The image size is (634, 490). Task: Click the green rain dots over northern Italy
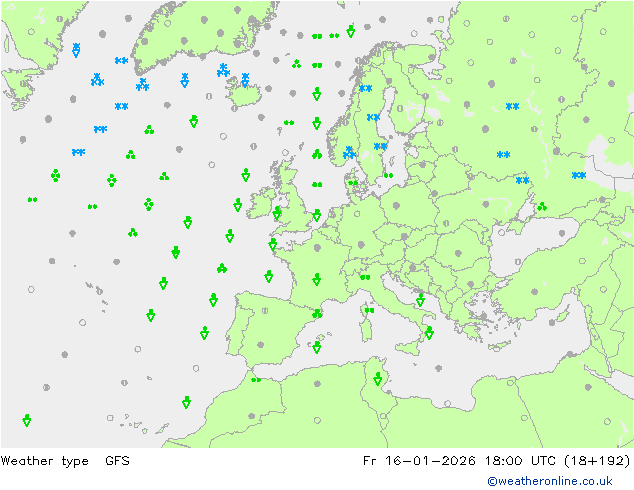click(365, 277)
